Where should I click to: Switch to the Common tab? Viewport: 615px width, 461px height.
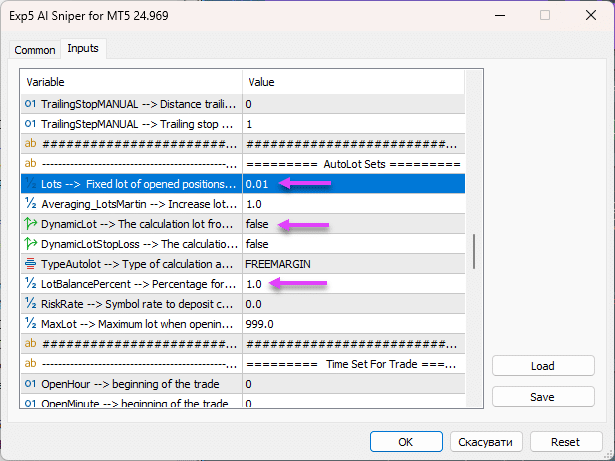pyautogui.click(x=35, y=50)
